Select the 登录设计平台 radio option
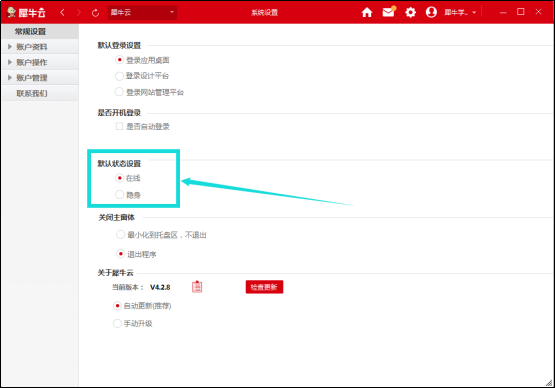This screenshot has width=556, height=388. (119, 76)
